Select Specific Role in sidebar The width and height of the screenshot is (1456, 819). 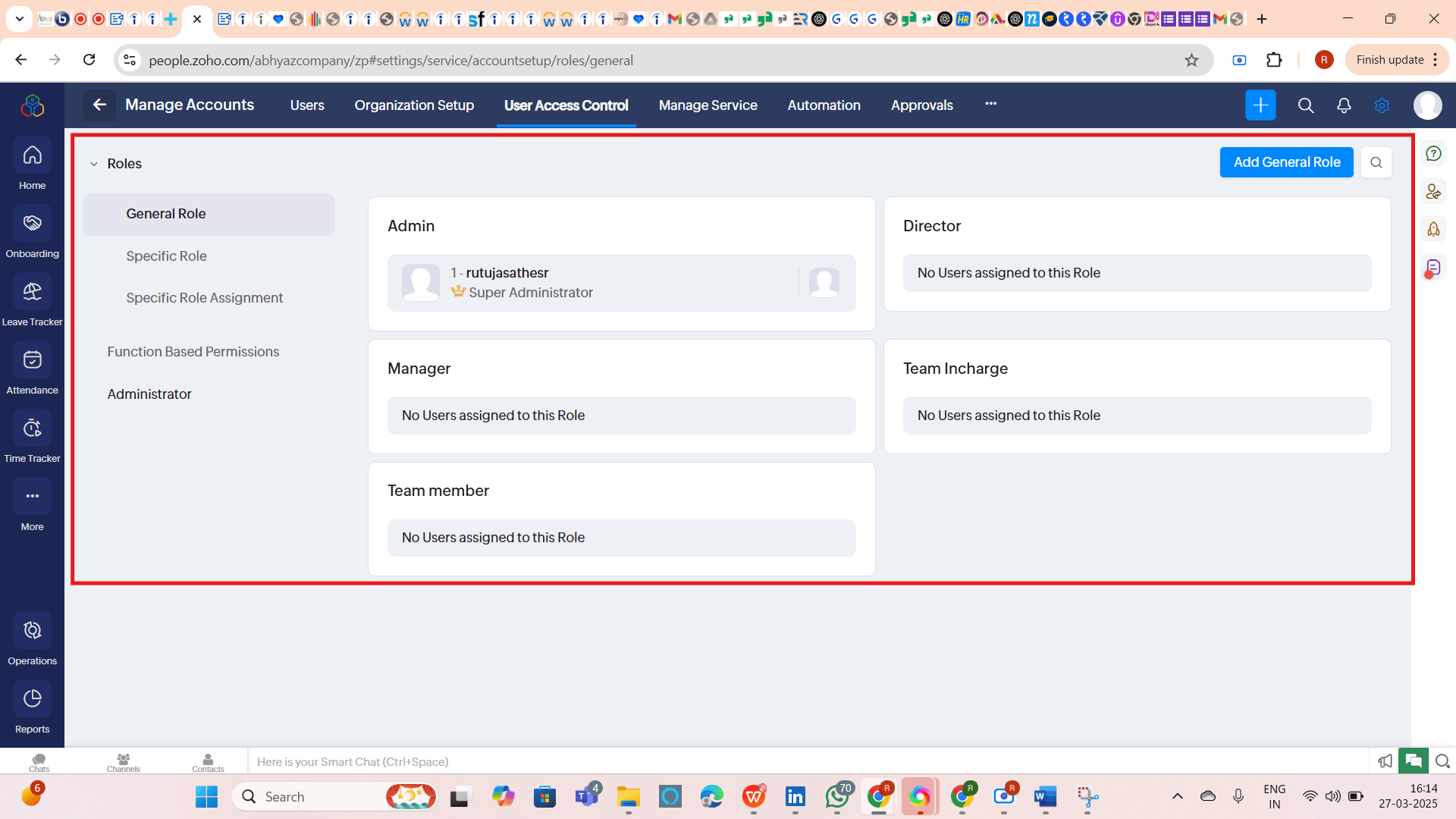coord(166,256)
